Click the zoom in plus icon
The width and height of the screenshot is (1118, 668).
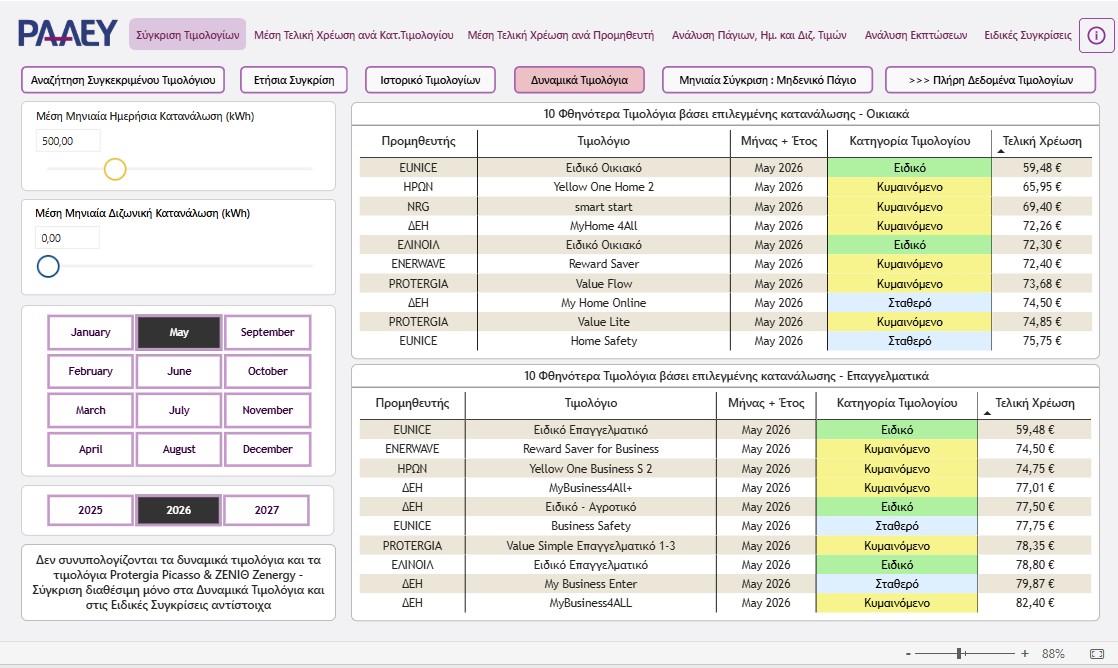[1025, 654]
